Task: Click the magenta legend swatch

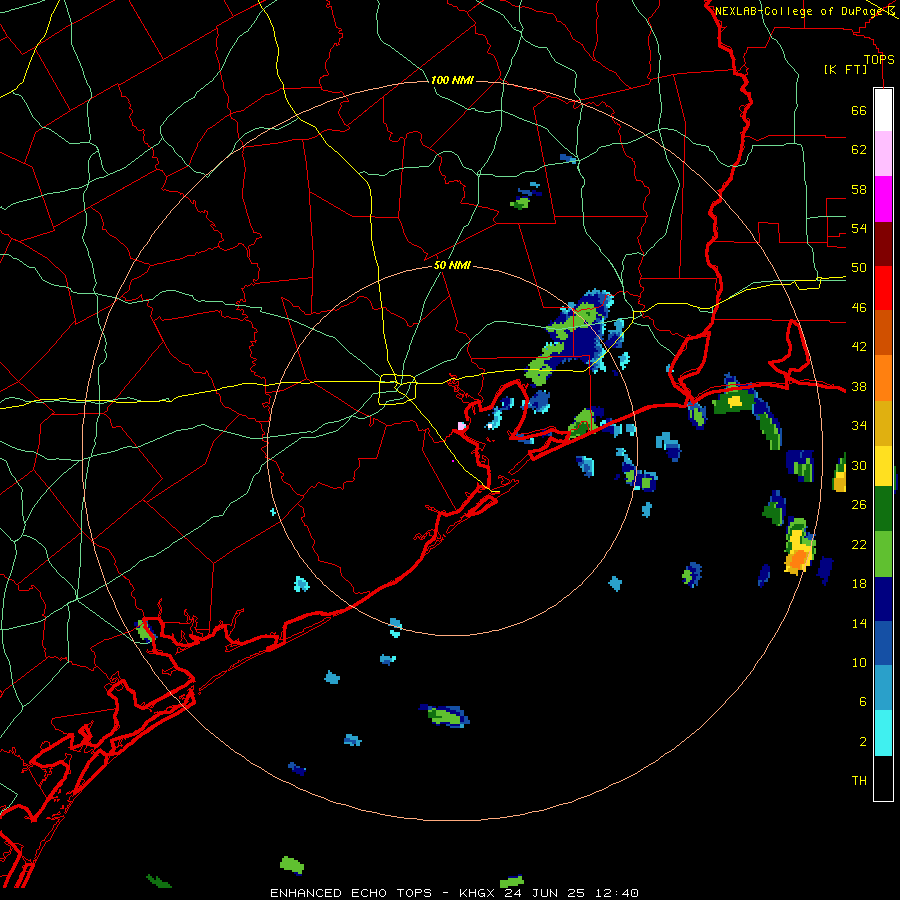Action: tap(883, 199)
